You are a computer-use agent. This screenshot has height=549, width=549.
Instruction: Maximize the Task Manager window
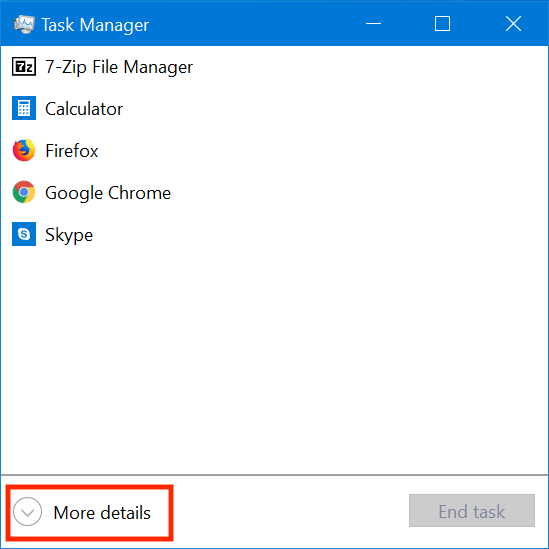pos(442,24)
